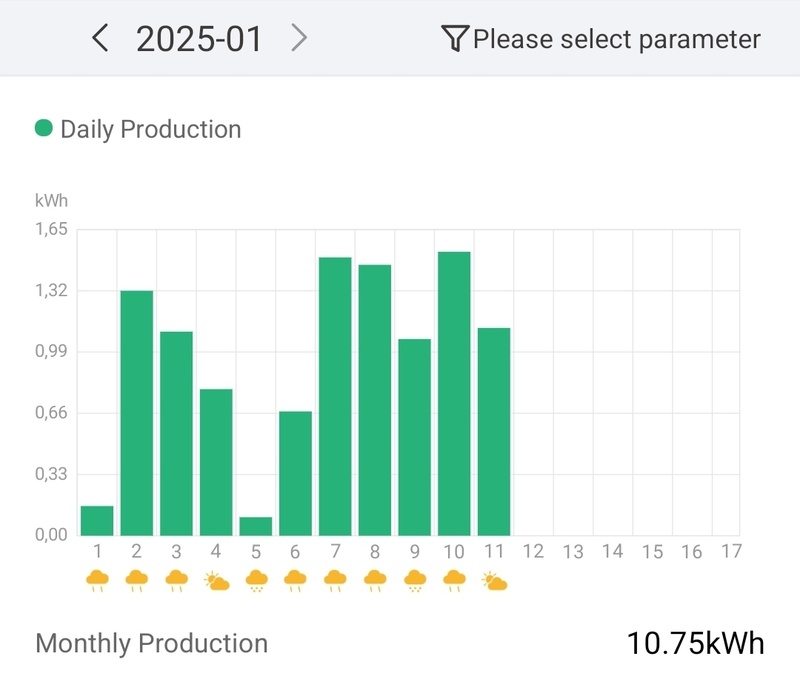Click the weather icon under day 9
800x682 pixels.
(x=414, y=580)
